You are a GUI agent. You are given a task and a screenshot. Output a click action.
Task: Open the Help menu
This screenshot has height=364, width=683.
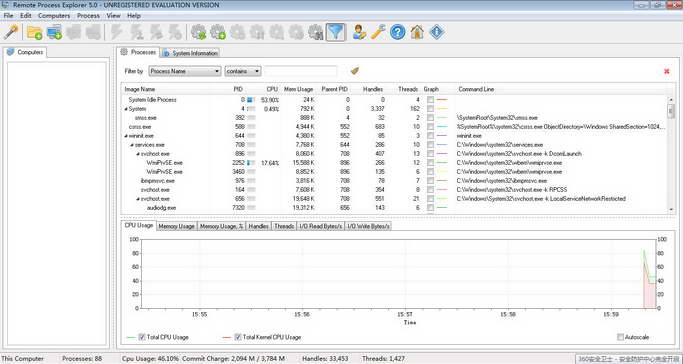[134, 16]
